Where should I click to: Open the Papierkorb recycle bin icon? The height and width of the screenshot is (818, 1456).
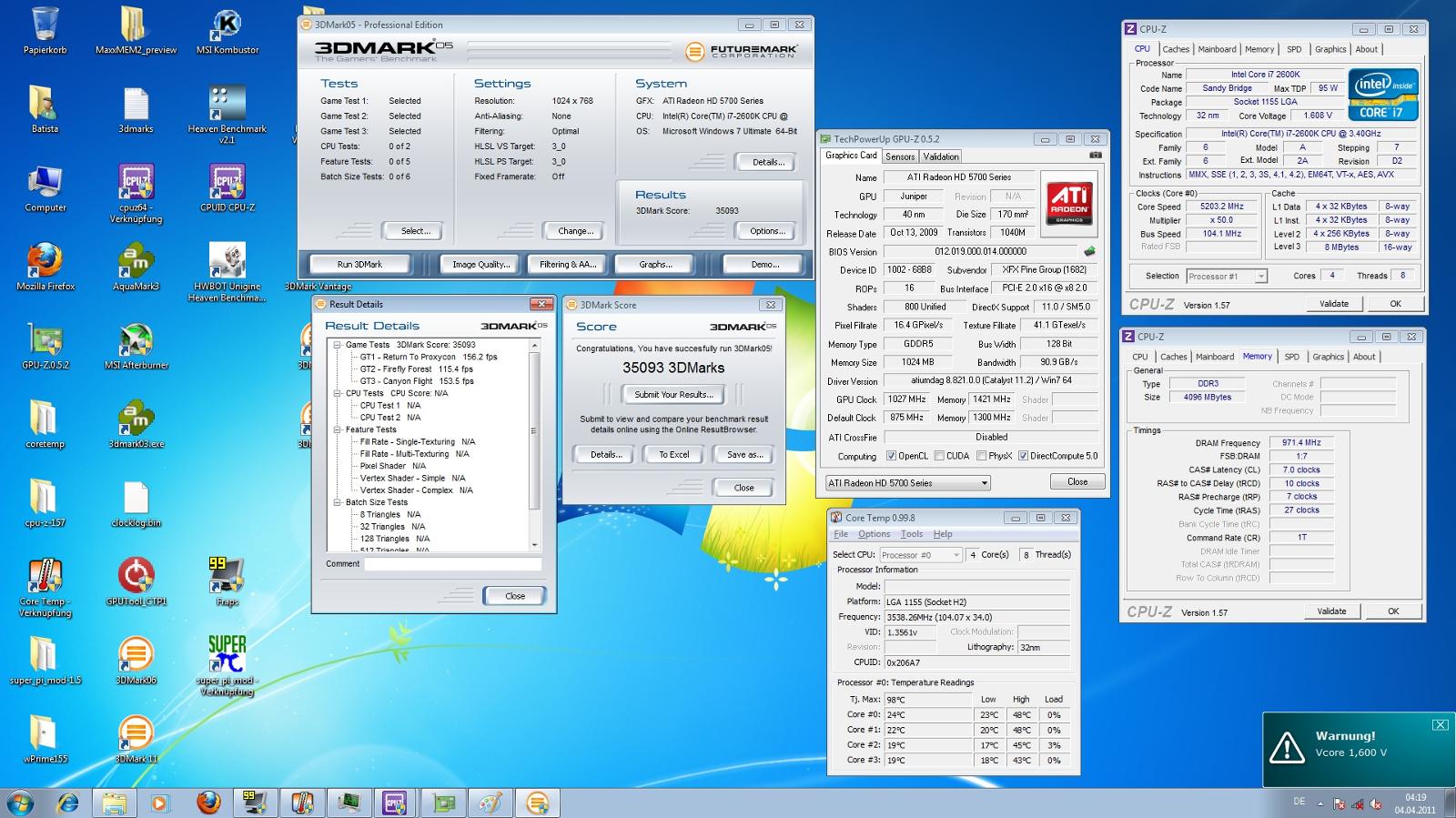(45, 31)
